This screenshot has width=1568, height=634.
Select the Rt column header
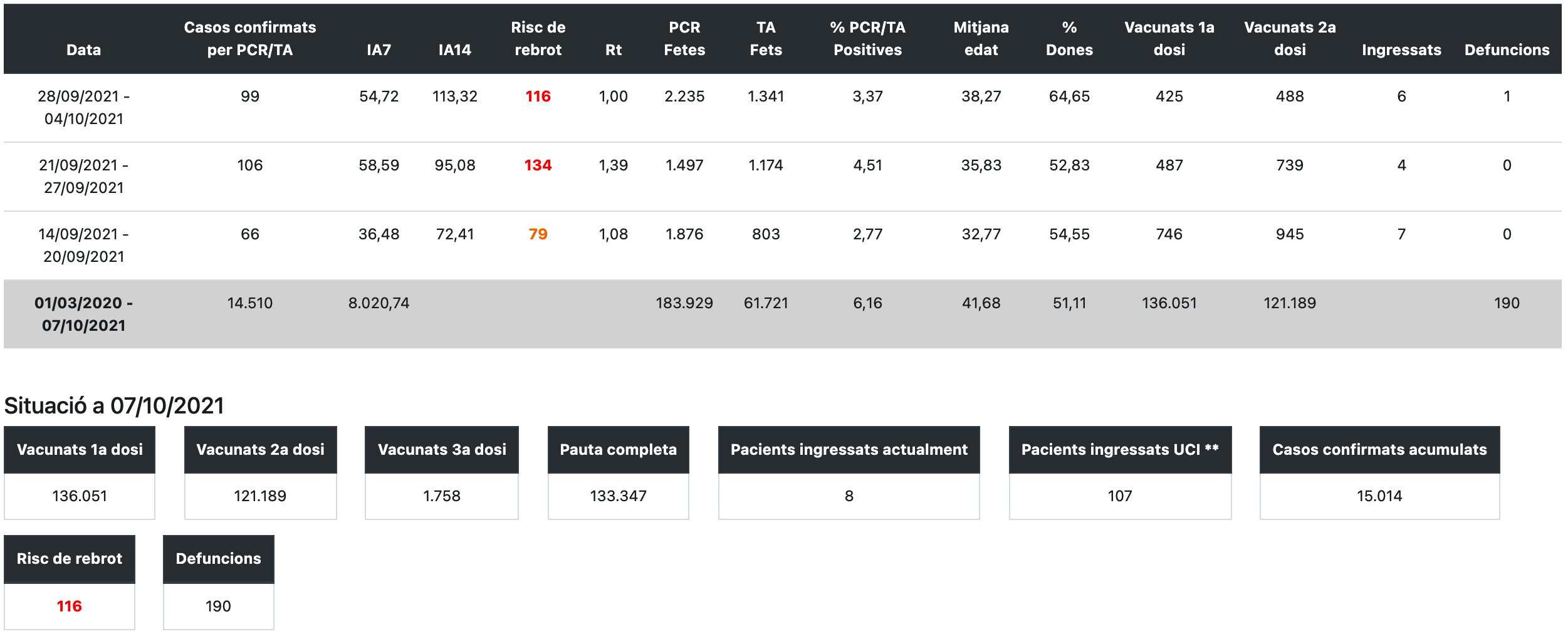click(x=613, y=50)
